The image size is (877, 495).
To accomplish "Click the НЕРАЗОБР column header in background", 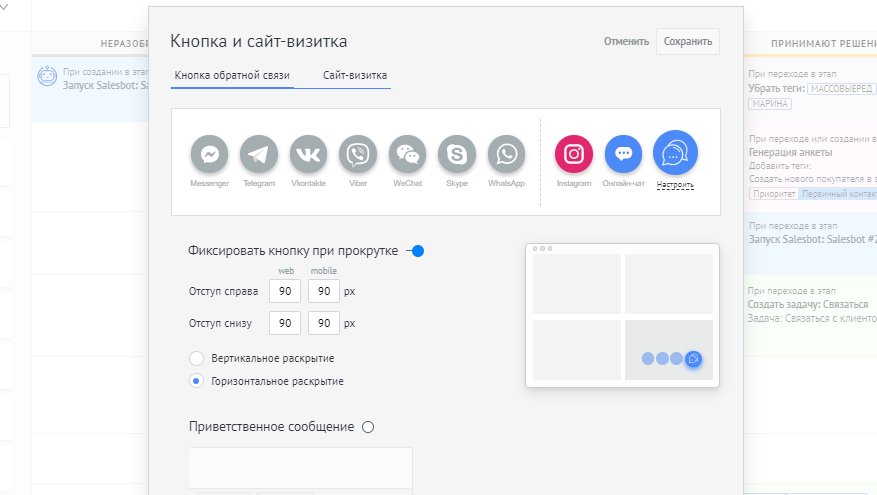I will (x=125, y=44).
